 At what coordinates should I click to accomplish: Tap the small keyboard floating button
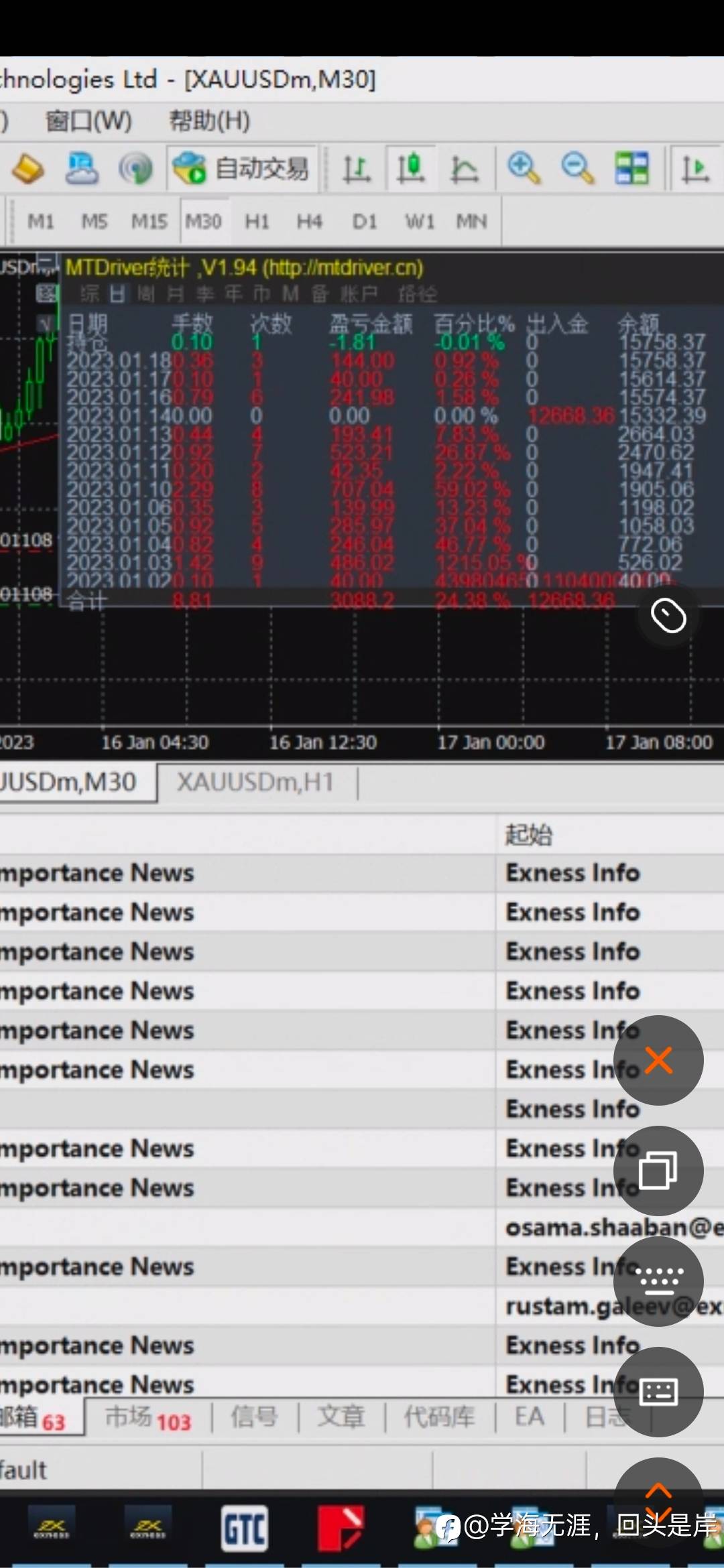[x=658, y=1392]
